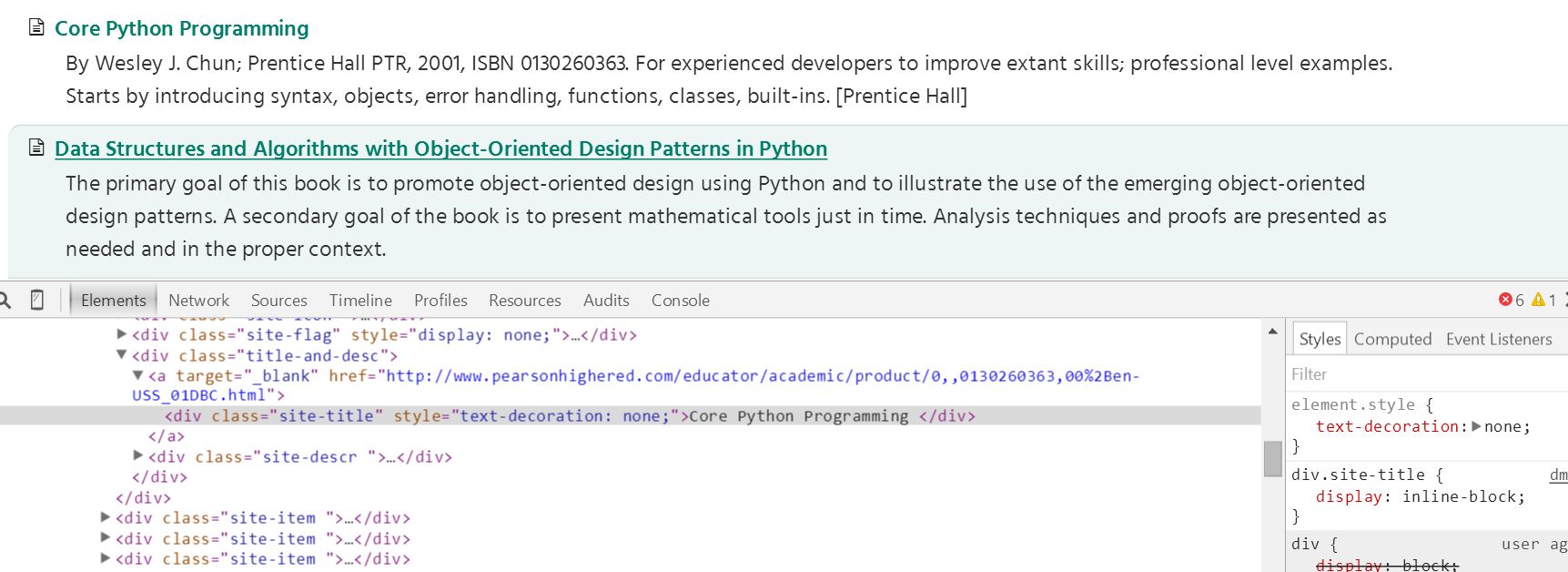Click the scroll up arrow of DOM panel

coord(1272,331)
